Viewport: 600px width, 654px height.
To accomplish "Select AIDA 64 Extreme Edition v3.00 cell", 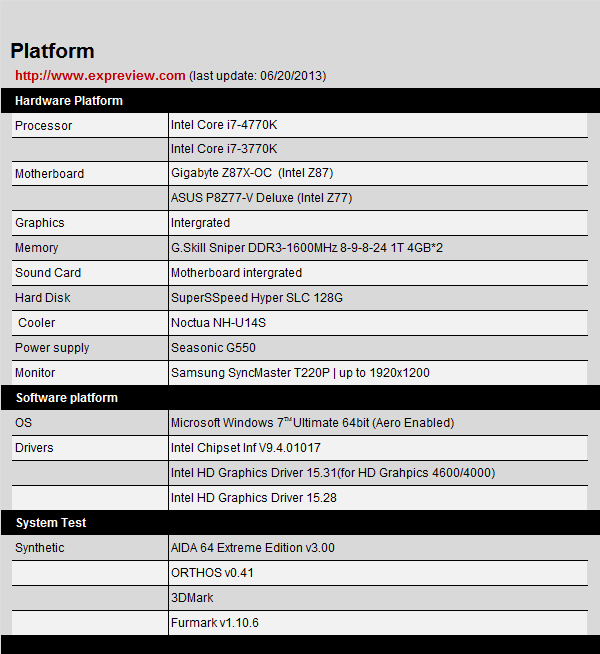I will pyautogui.click(x=378, y=548).
